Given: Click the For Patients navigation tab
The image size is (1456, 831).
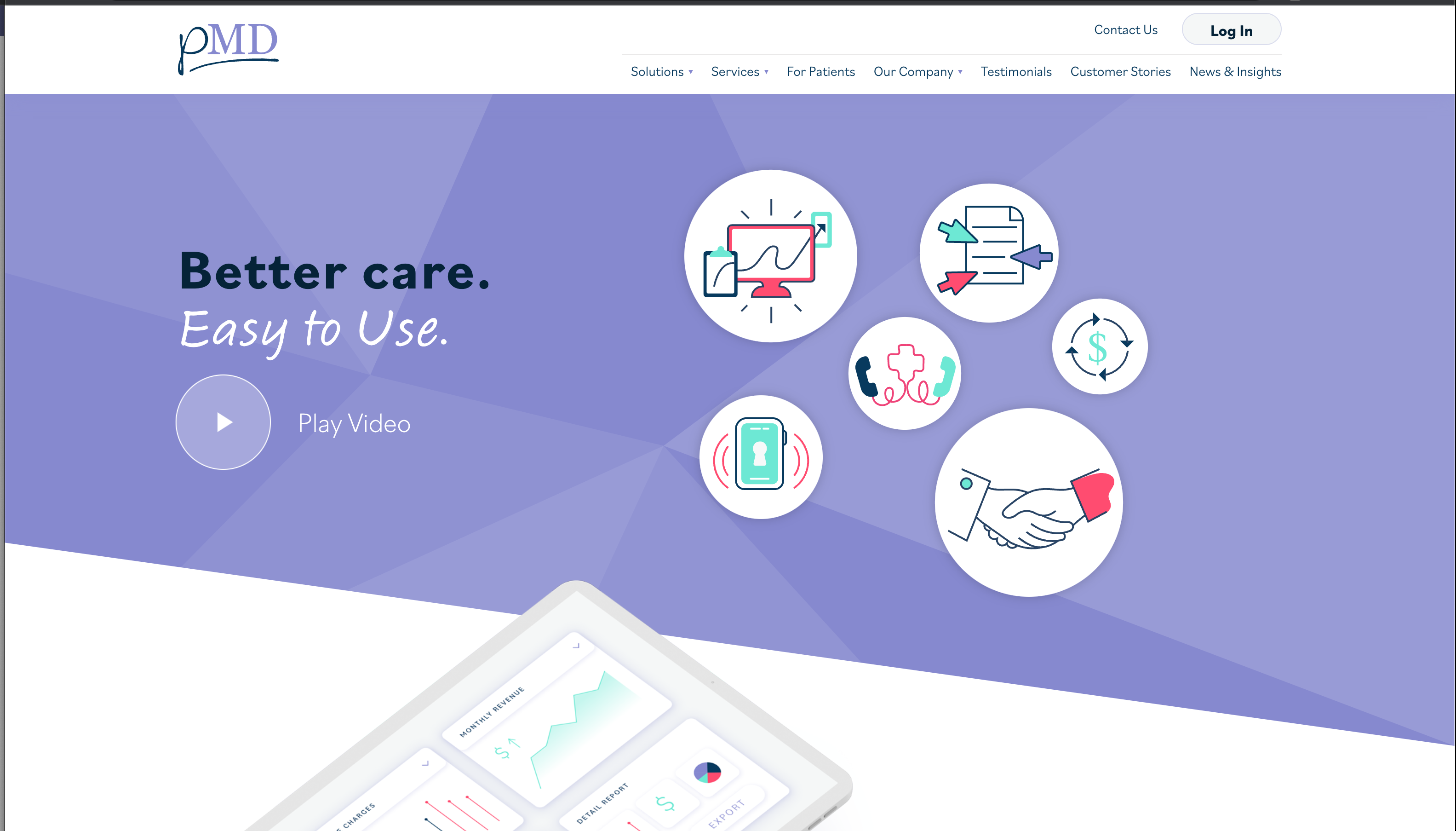Looking at the screenshot, I should (820, 71).
